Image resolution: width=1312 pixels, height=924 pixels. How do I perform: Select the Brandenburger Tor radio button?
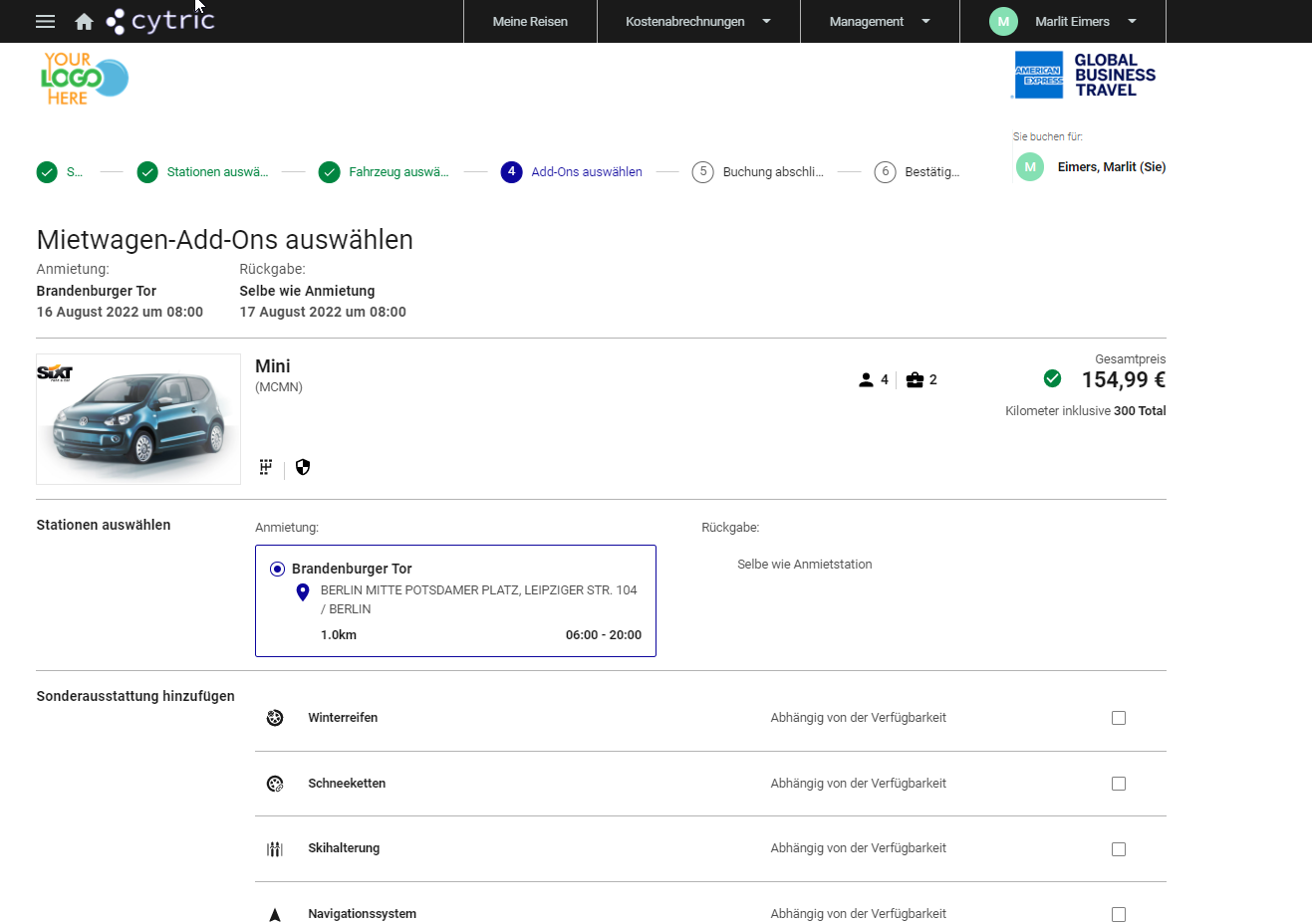[278, 570]
